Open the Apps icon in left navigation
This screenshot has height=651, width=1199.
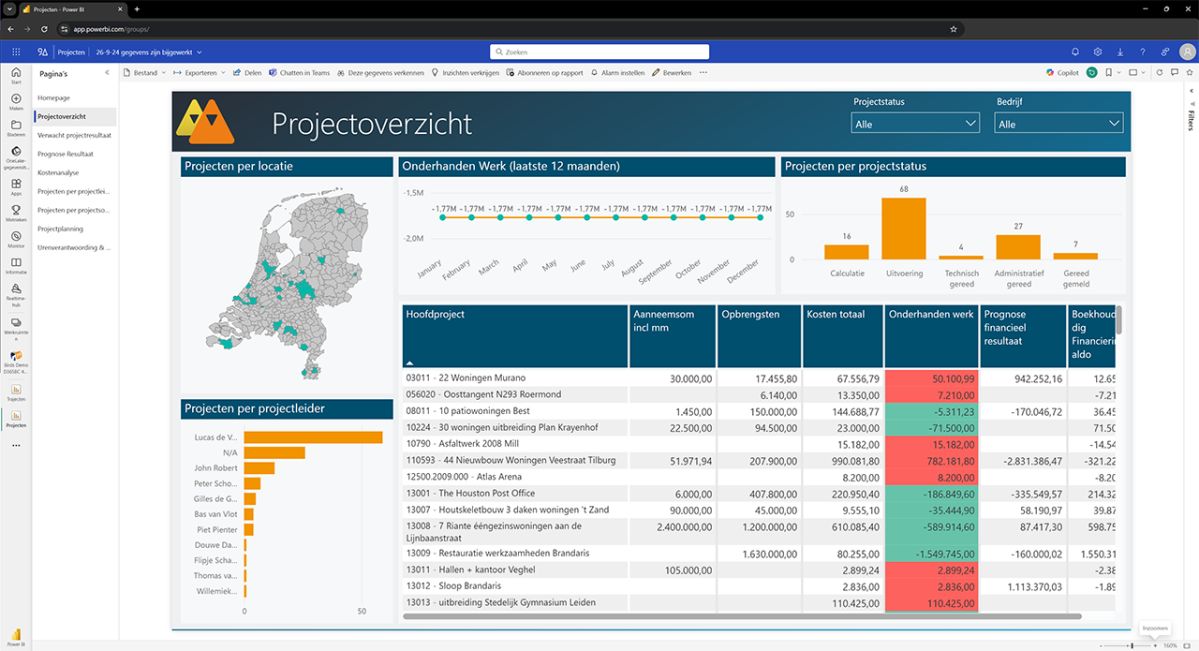(x=16, y=184)
